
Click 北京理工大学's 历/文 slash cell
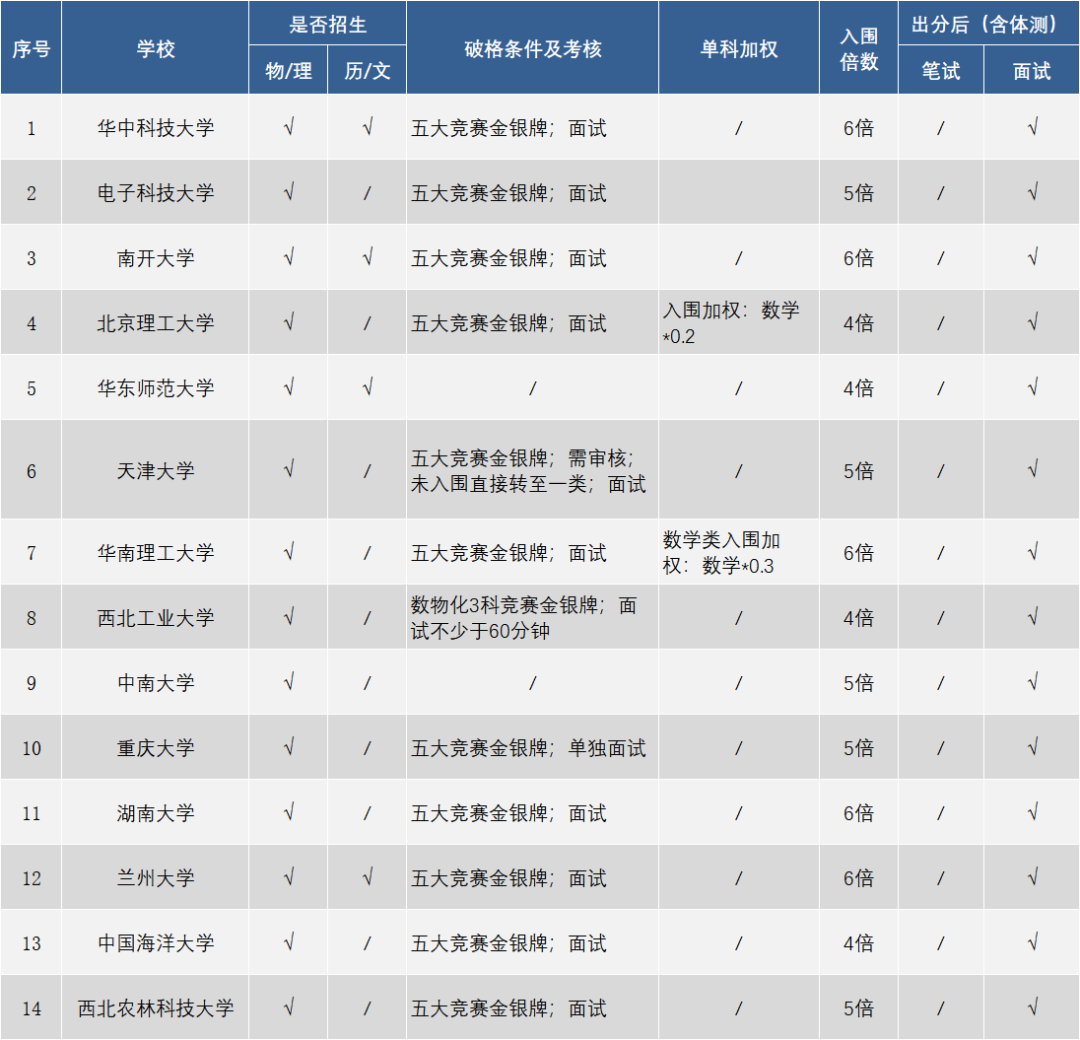pyautogui.click(x=367, y=322)
